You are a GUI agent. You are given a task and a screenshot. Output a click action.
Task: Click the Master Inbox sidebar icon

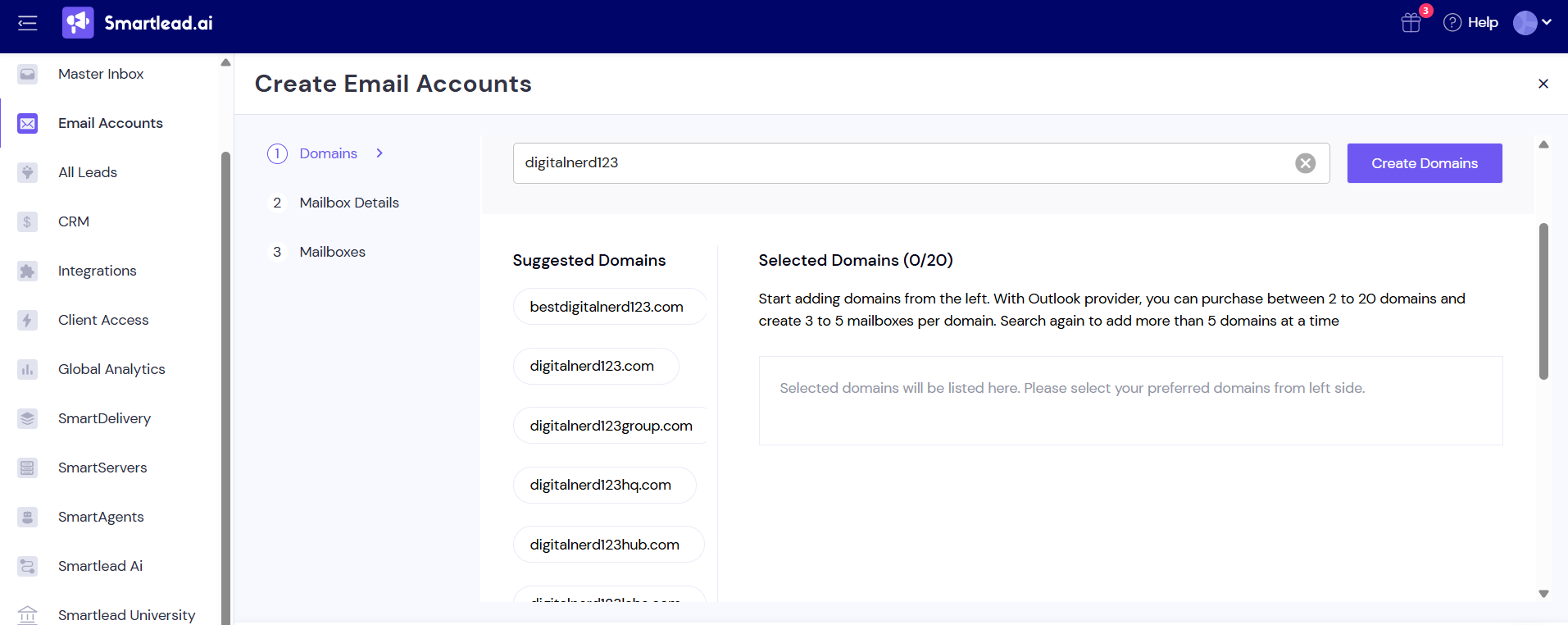coord(28,74)
